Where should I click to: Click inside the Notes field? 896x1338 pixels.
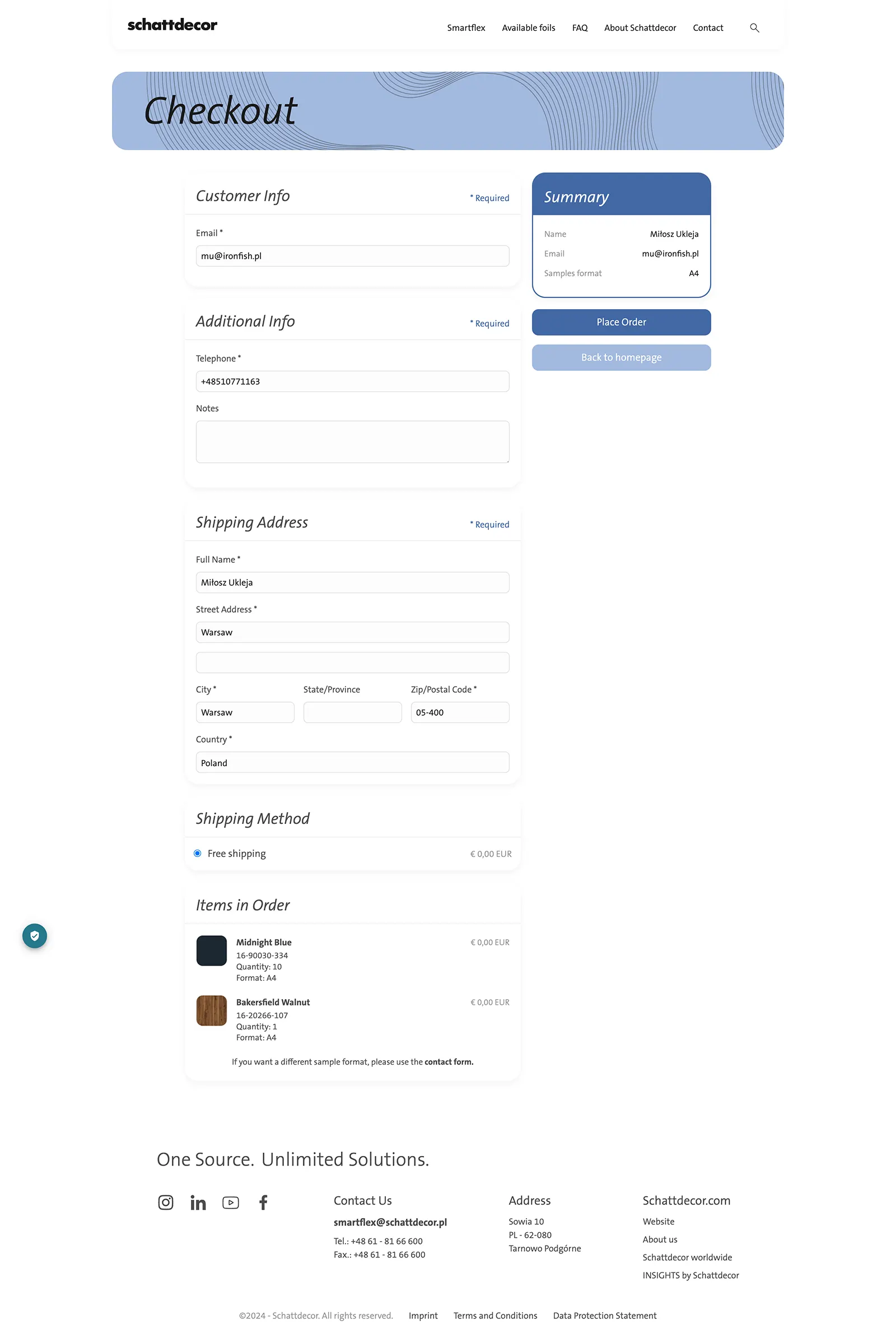[352, 441]
